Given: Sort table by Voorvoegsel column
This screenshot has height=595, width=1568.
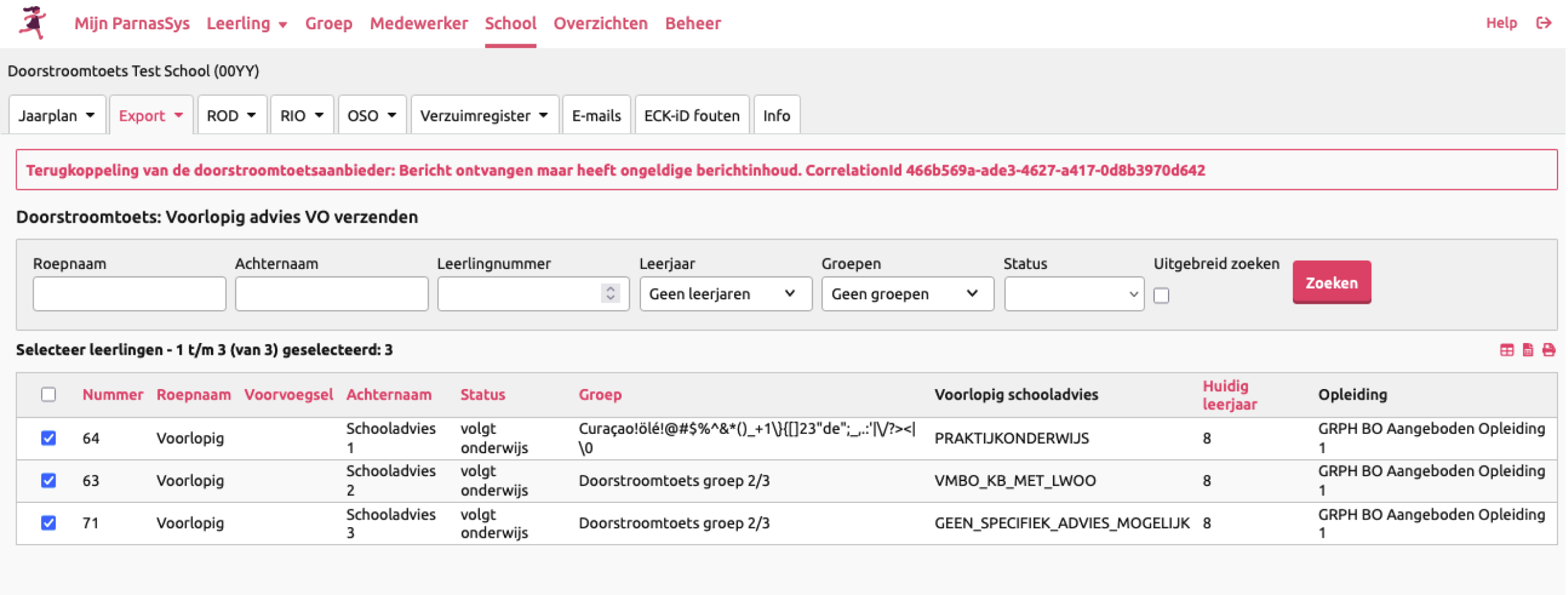Looking at the screenshot, I should click(289, 395).
